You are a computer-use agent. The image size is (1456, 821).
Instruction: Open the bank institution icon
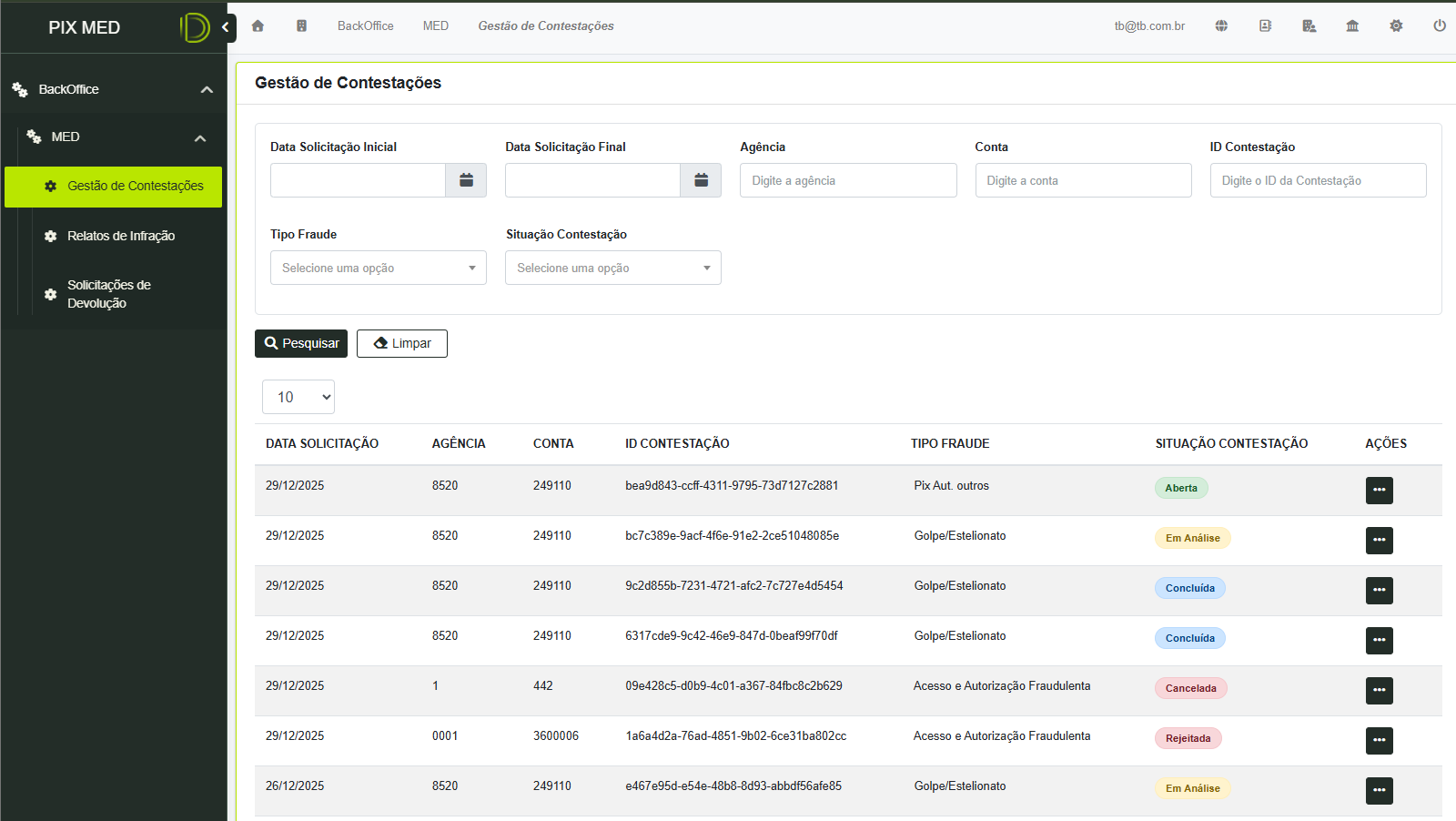tap(1352, 26)
